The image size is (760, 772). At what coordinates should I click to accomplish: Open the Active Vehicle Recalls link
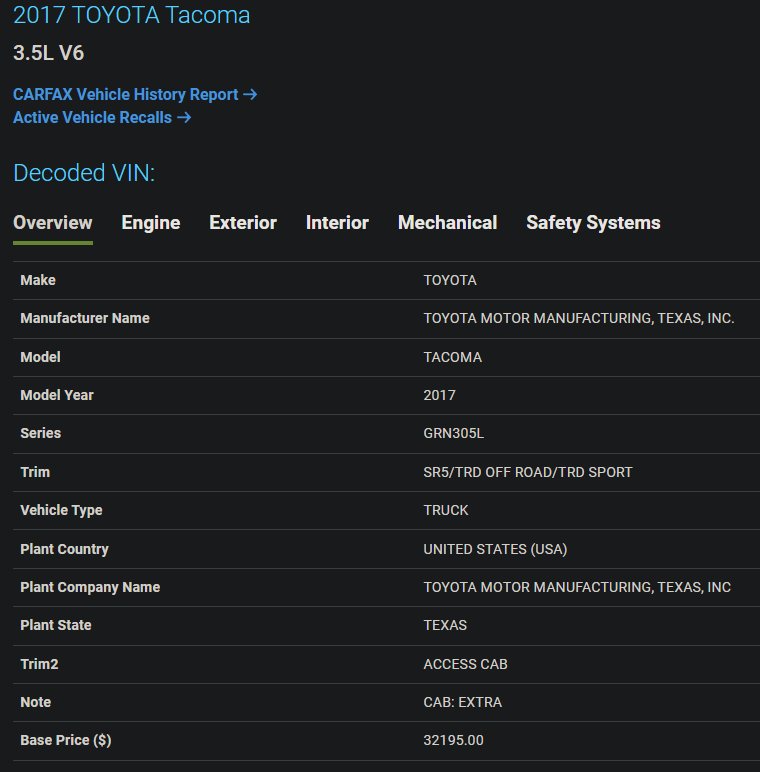102,117
